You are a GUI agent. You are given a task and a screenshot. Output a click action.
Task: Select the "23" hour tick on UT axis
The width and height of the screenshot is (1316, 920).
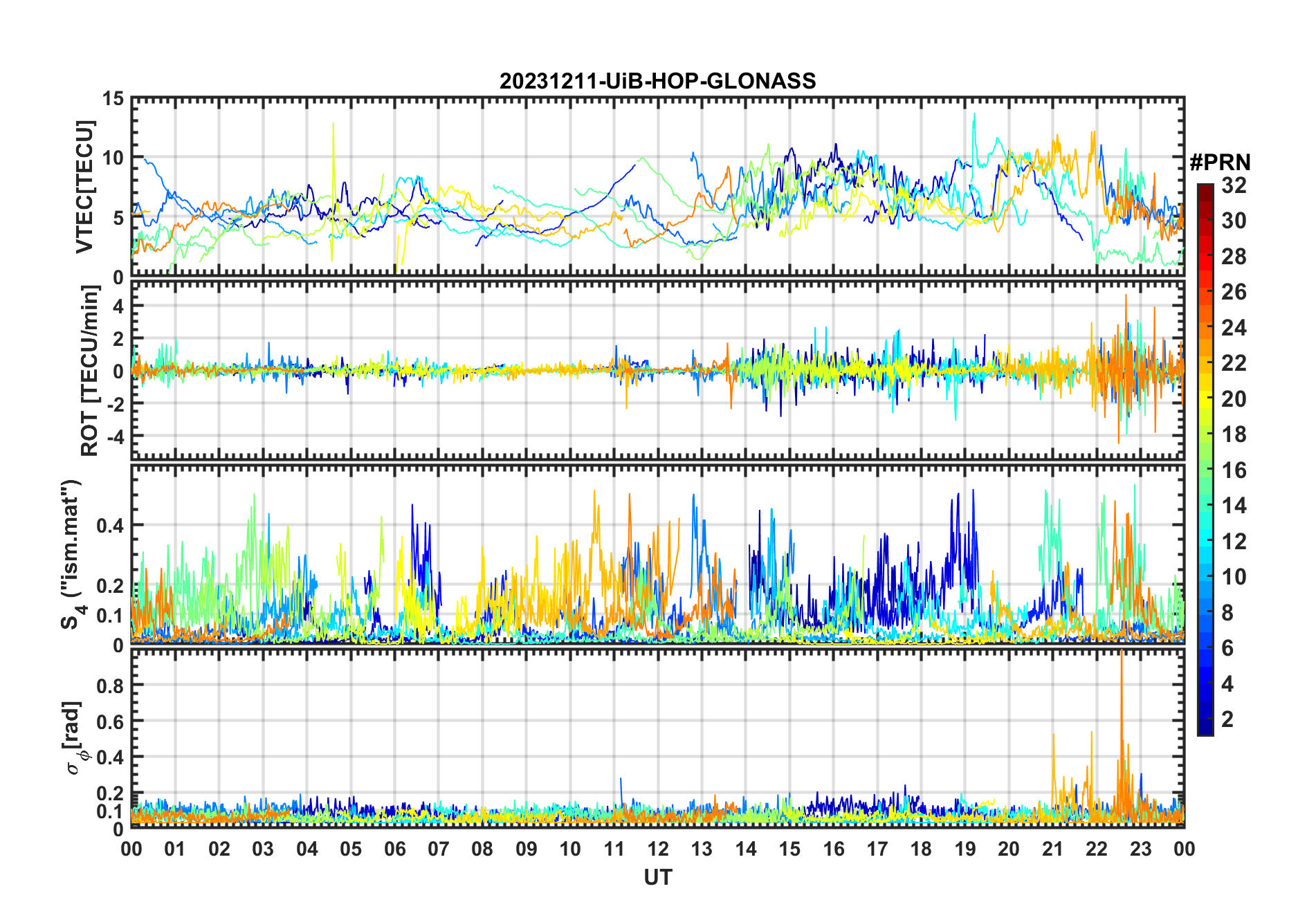[x=1140, y=849]
